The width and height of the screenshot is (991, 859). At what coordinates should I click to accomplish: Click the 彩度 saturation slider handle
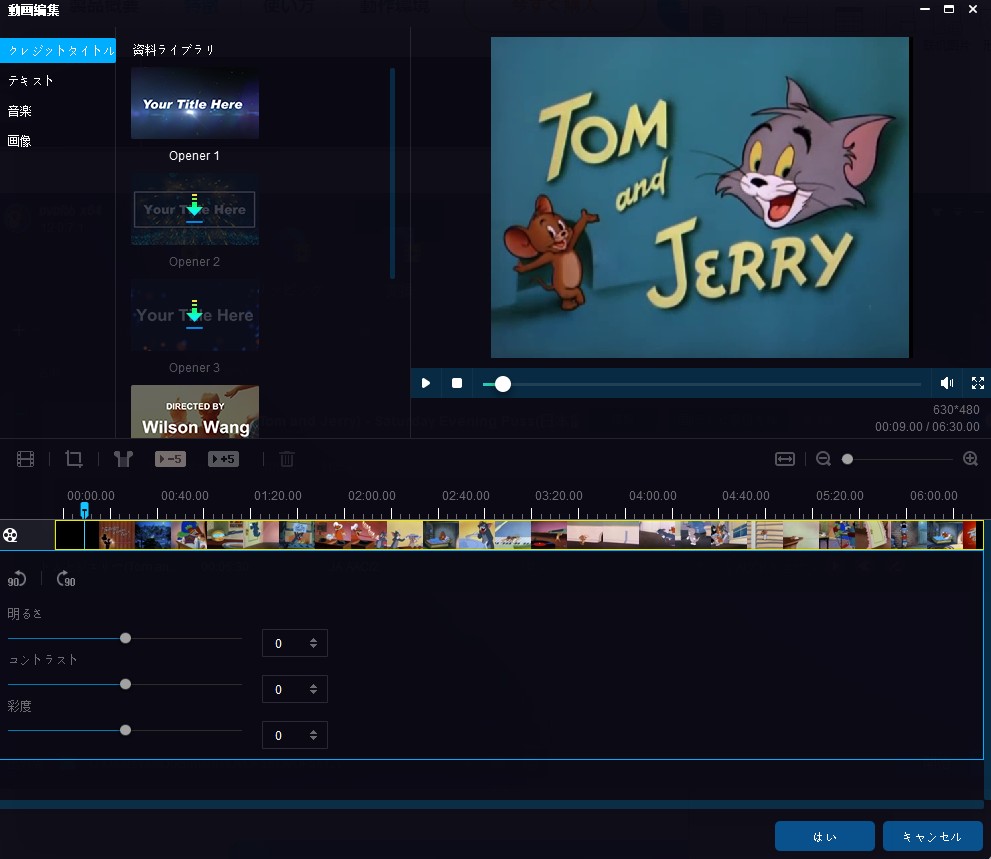coord(126,731)
